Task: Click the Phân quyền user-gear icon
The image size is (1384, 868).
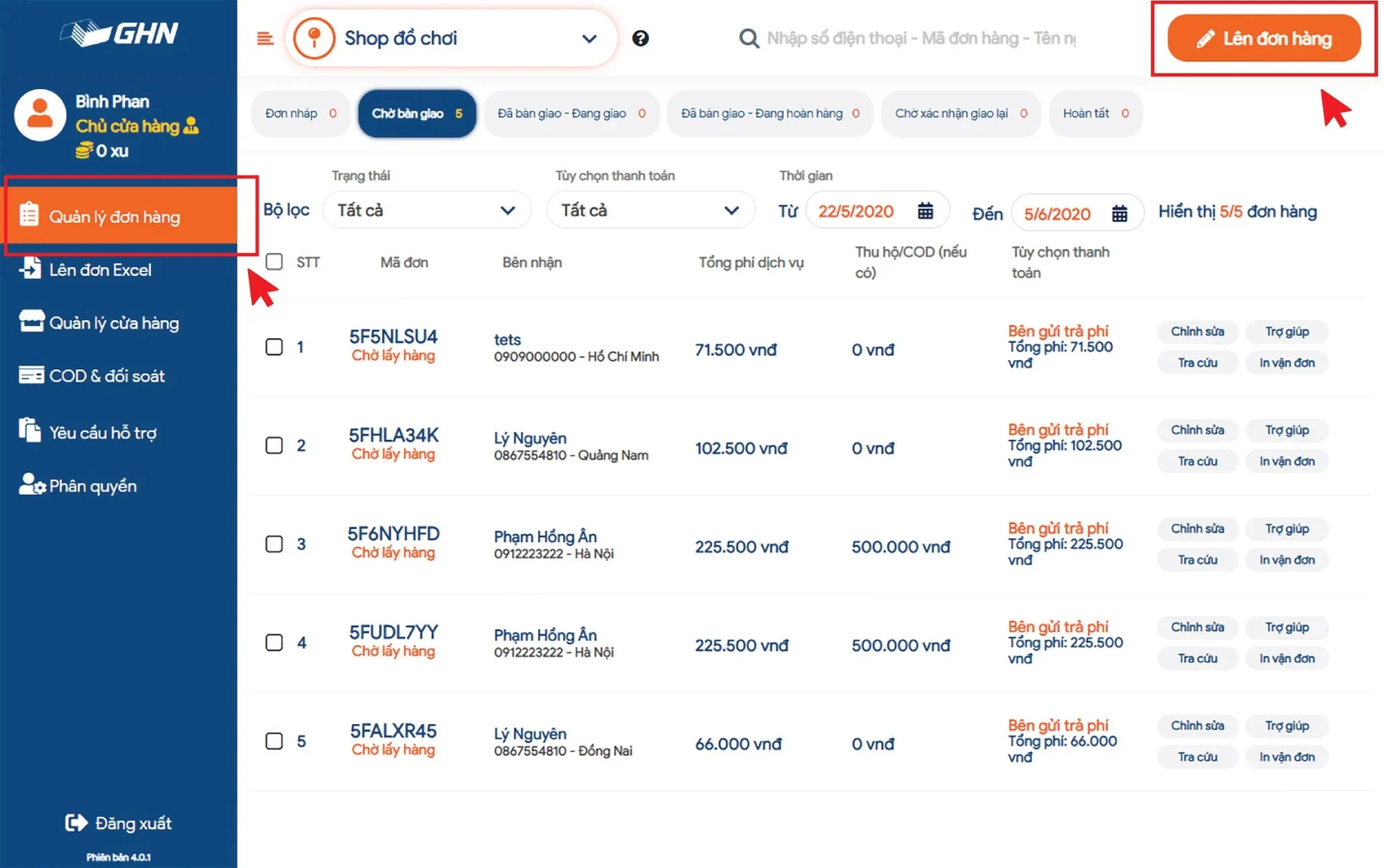Action: coord(31,484)
